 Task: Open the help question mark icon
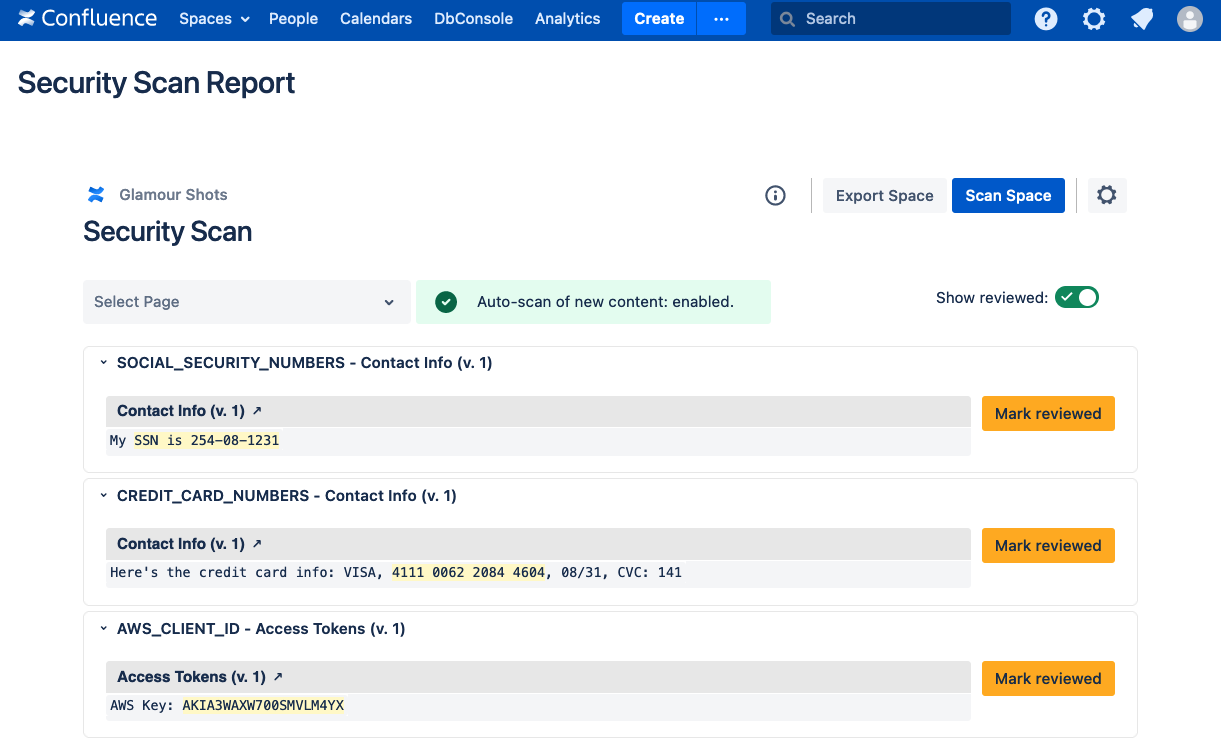coord(1046,19)
